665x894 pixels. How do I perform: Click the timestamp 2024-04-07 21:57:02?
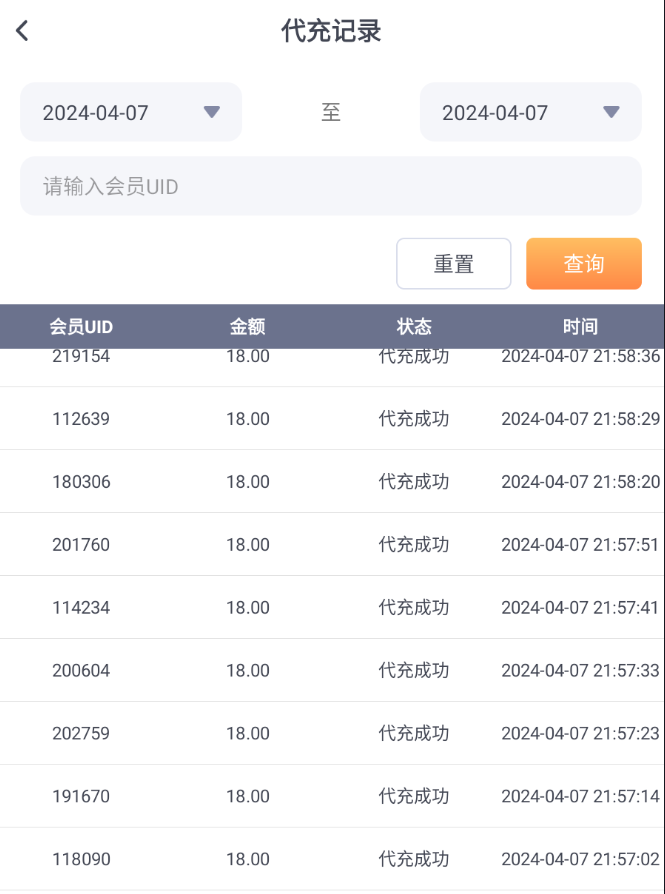pyautogui.click(x=580, y=860)
